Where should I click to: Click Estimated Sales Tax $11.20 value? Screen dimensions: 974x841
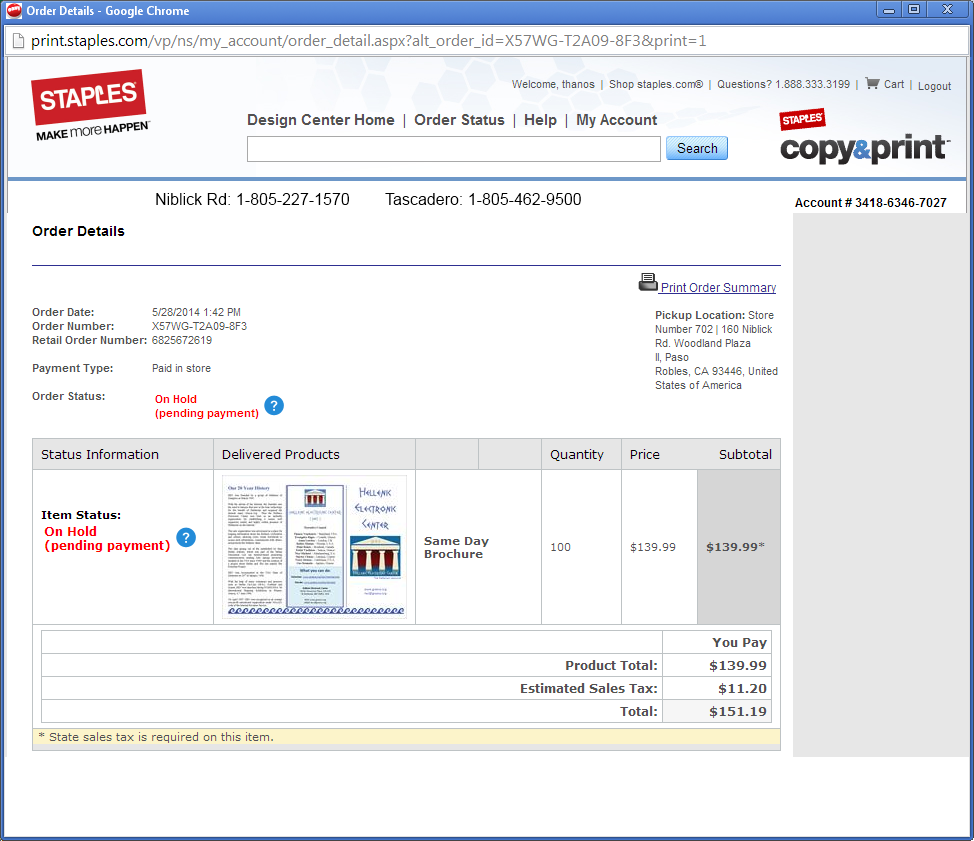pos(742,688)
